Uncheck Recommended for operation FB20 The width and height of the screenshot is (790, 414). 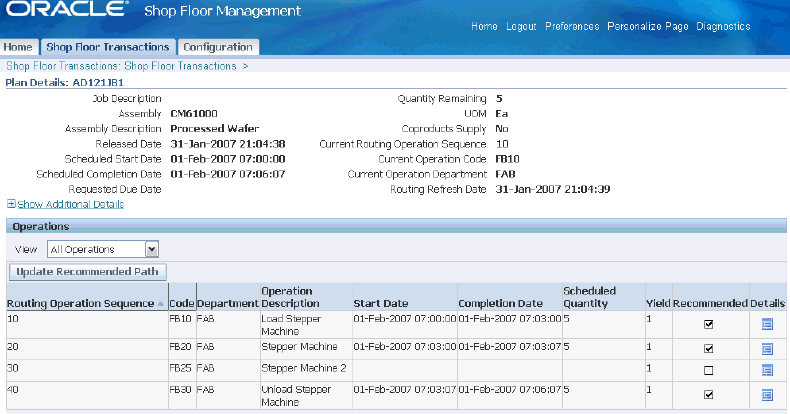point(708,349)
